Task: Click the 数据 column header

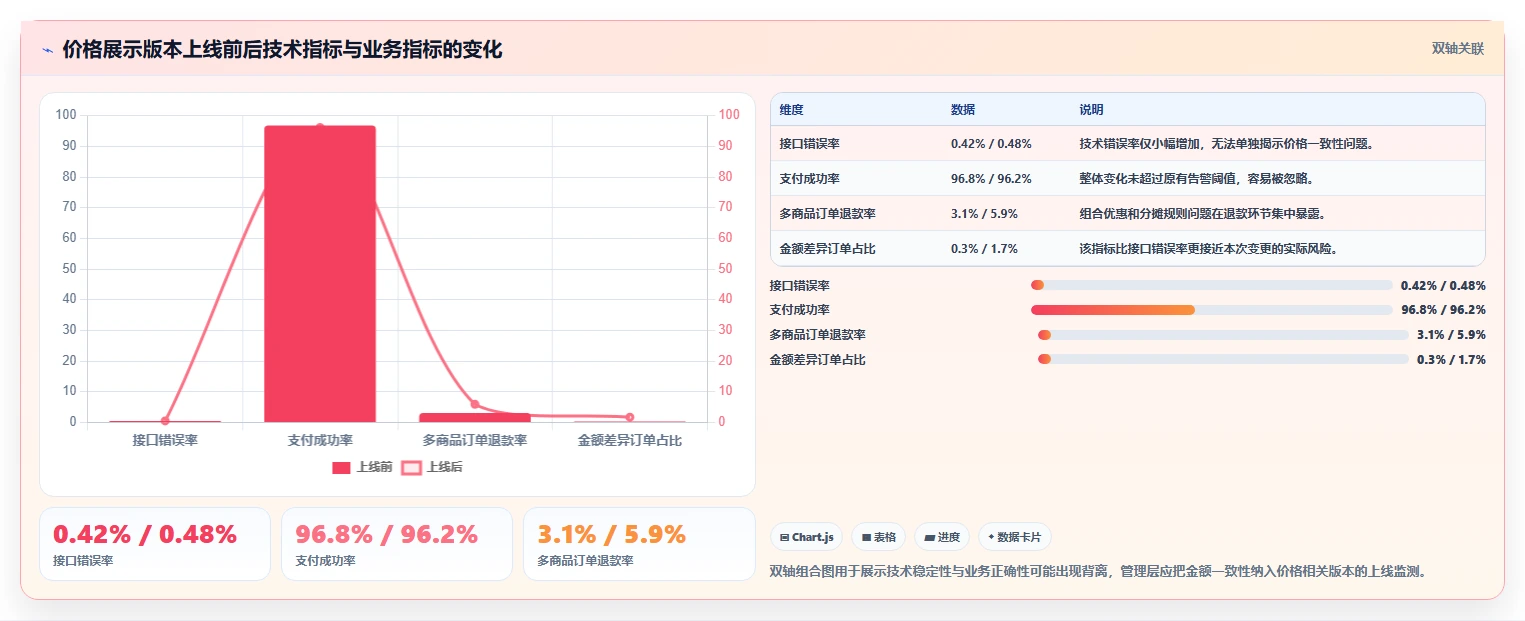Action: point(963,110)
